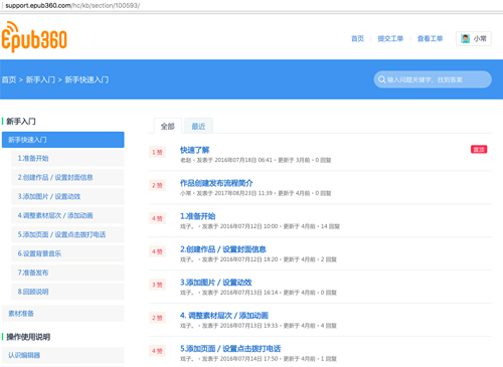The image size is (503, 367).
Task: Open article 5.添加页面 / 设置点击拨打电话 in list
Action: [230, 349]
